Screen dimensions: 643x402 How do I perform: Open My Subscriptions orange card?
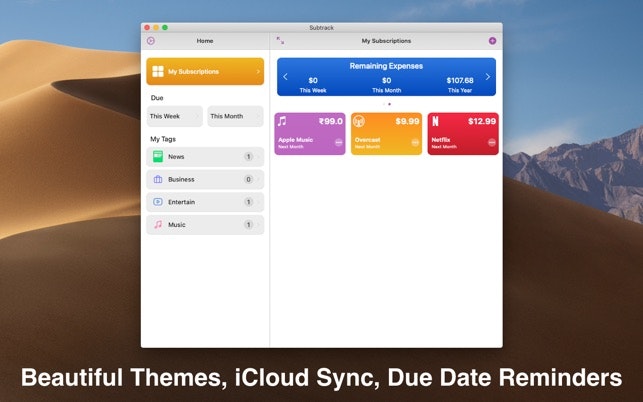(205, 71)
